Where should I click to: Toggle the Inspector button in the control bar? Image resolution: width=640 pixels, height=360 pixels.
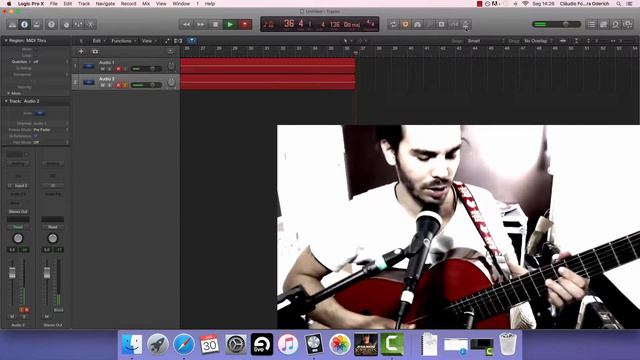[x=24, y=24]
